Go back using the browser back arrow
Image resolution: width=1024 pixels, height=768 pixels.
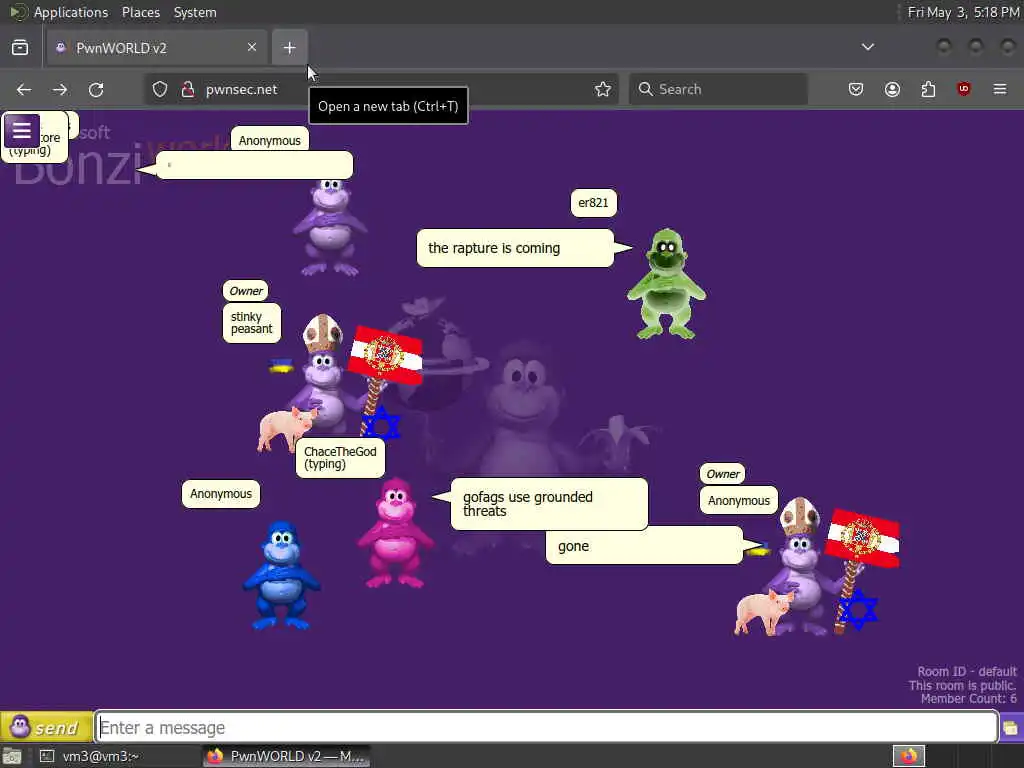pyautogui.click(x=24, y=89)
